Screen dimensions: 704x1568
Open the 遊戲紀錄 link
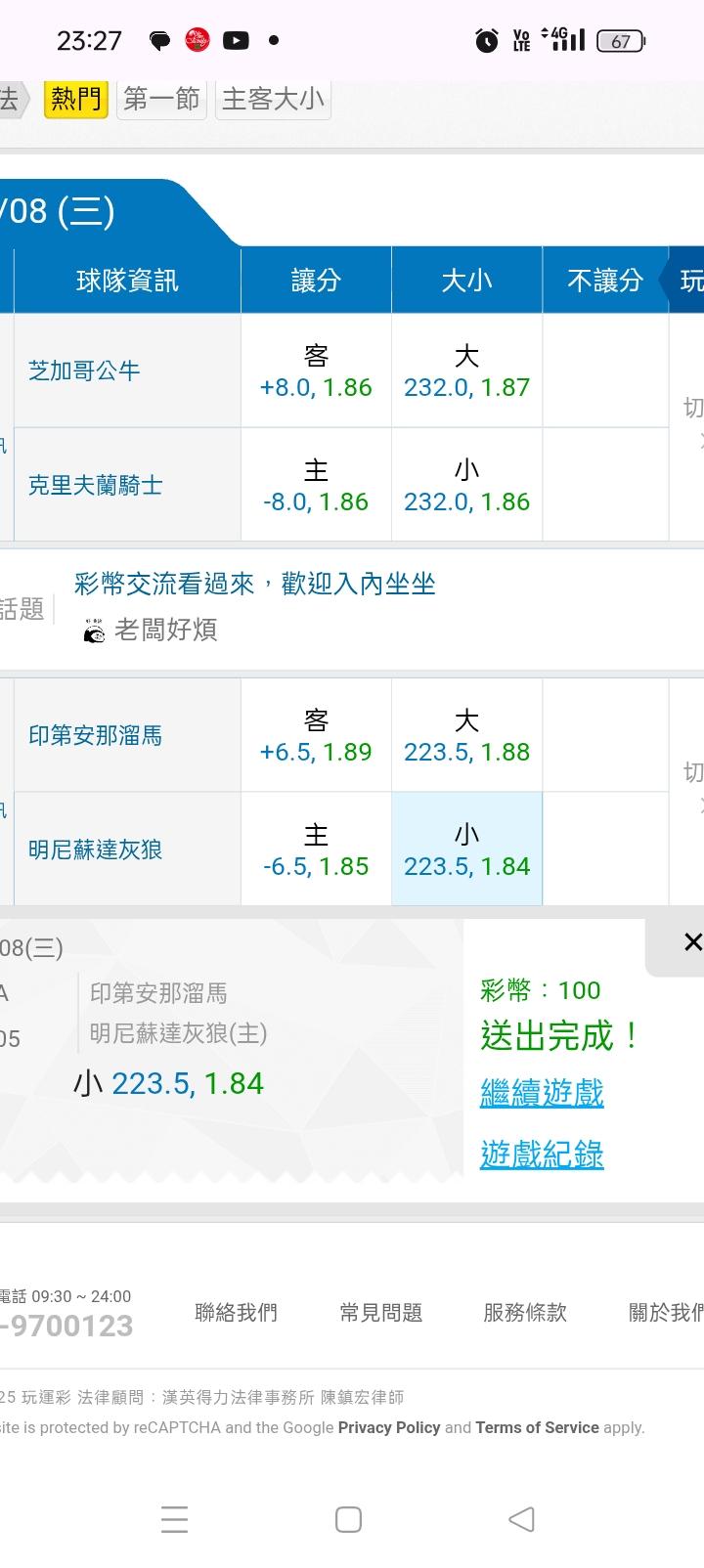point(542,1154)
